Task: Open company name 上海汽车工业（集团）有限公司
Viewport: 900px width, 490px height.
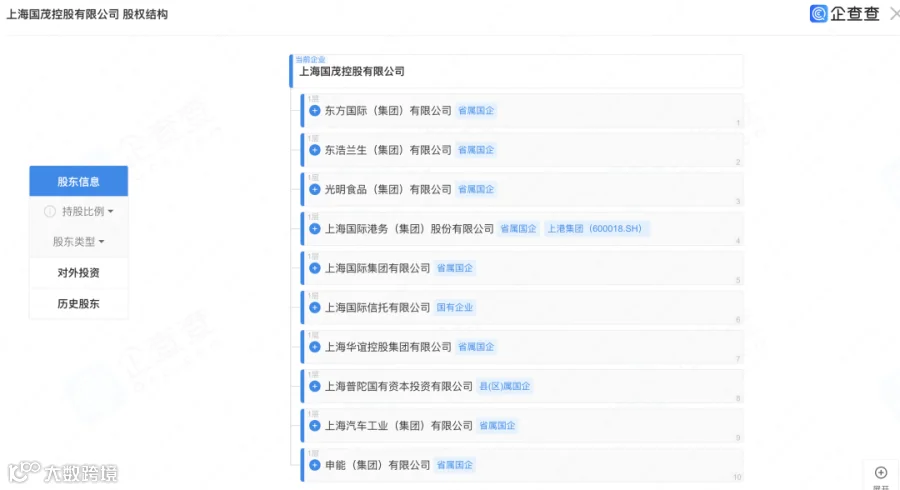Action: pos(399,426)
